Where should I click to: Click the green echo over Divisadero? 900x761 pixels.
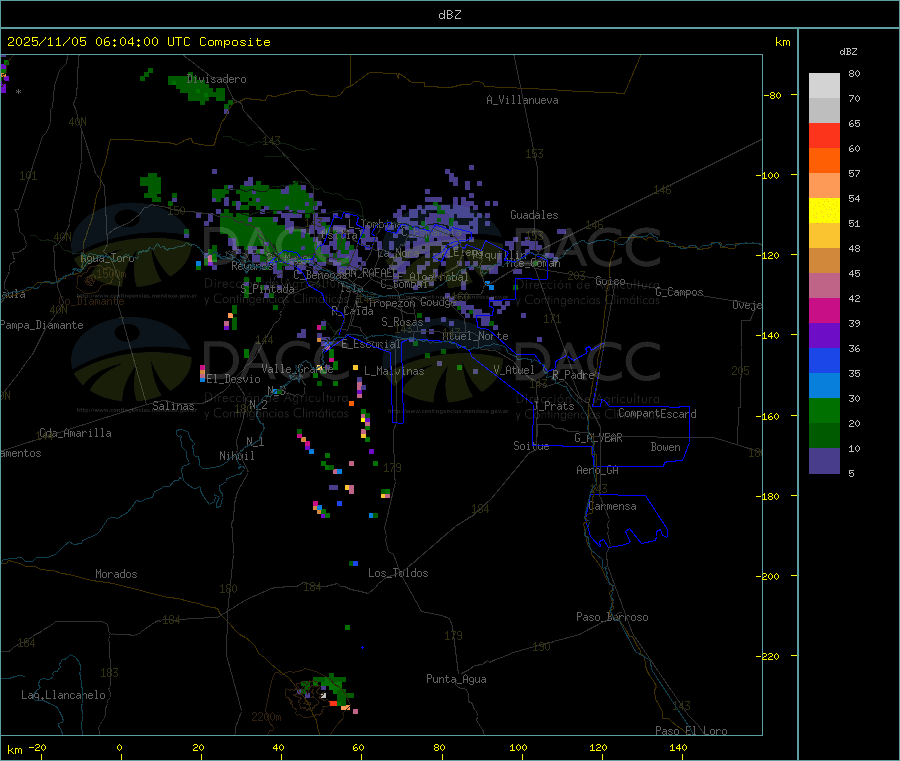pyautogui.click(x=198, y=88)
